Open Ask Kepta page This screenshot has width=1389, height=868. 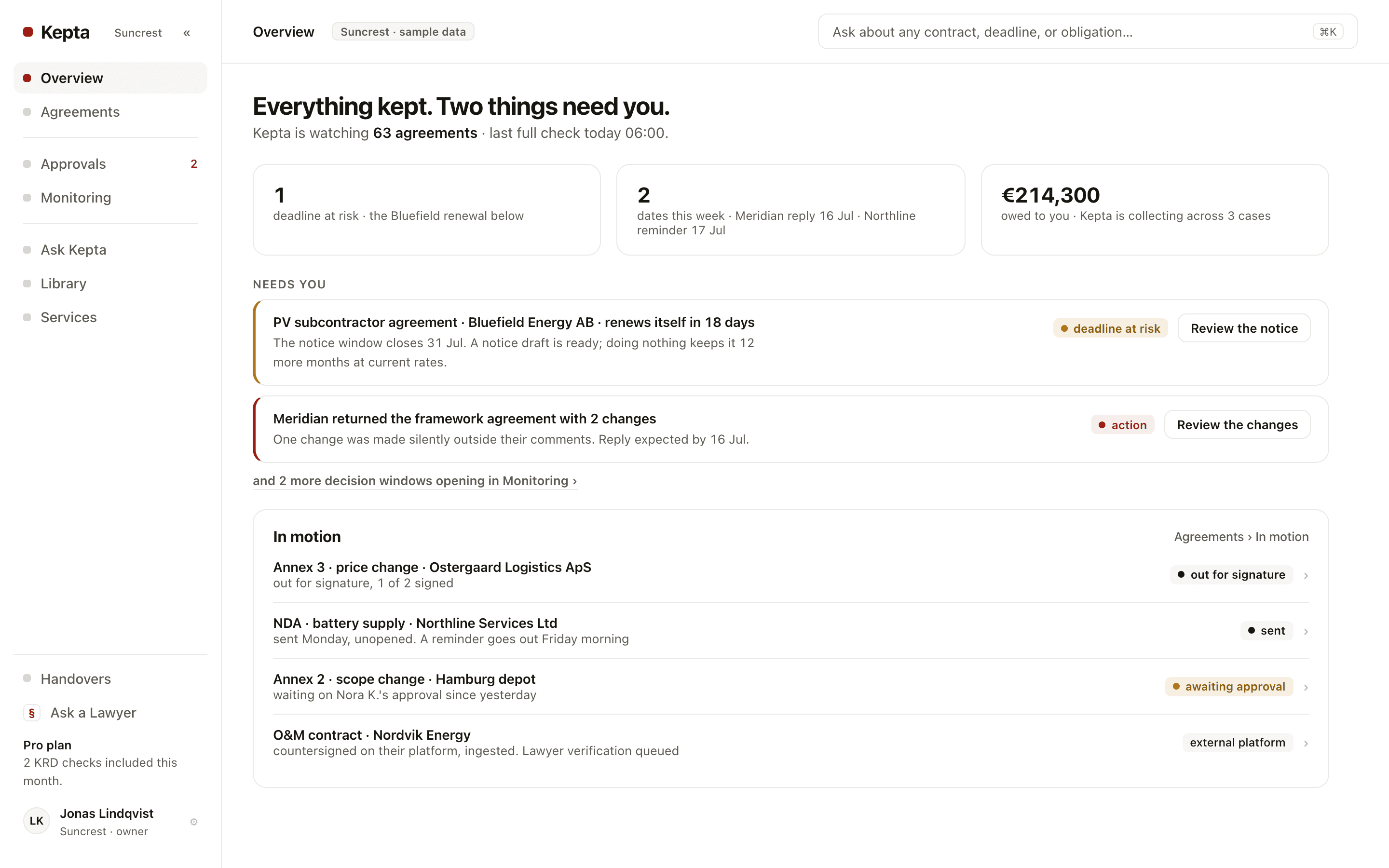point(110,250)
